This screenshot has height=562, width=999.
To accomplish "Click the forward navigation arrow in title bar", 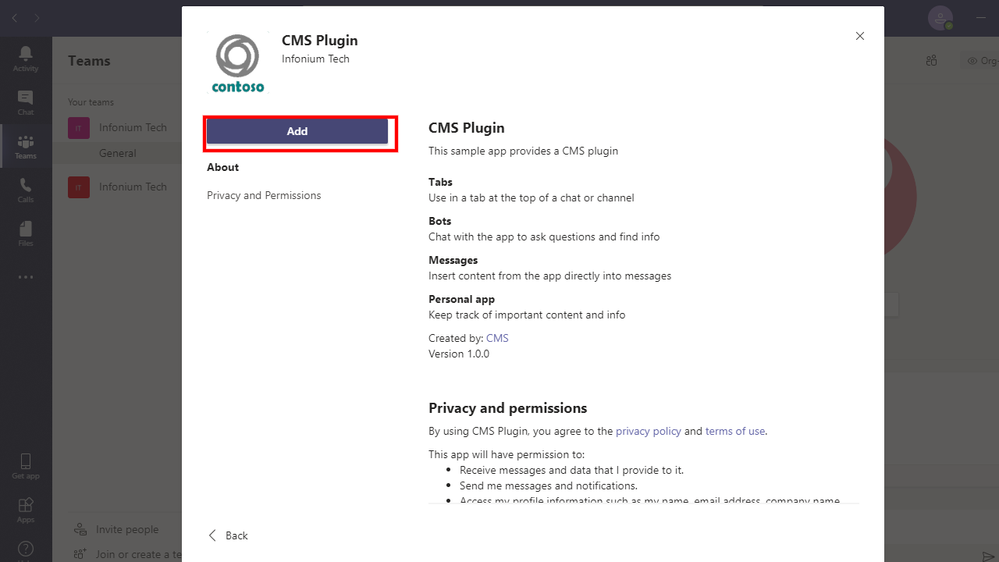I will point(37,18).
